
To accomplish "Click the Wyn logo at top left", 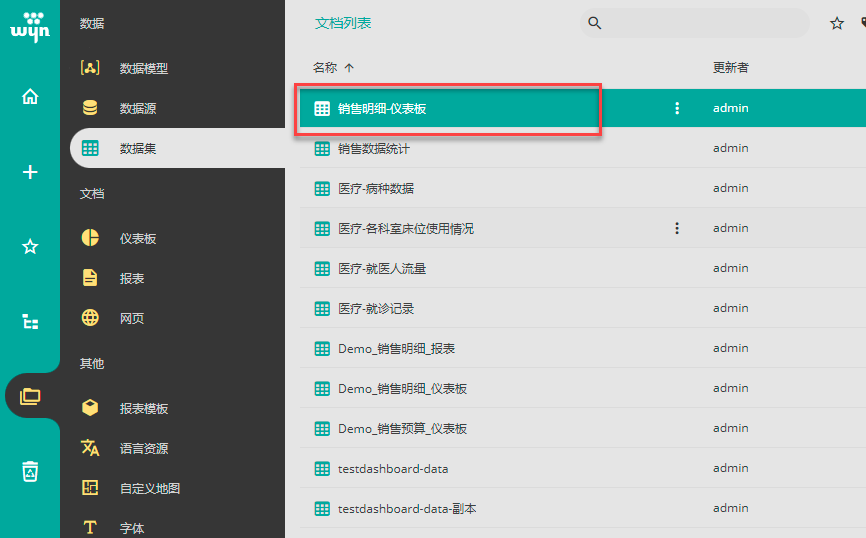I will pyautogui.click(x=30, y=25).
